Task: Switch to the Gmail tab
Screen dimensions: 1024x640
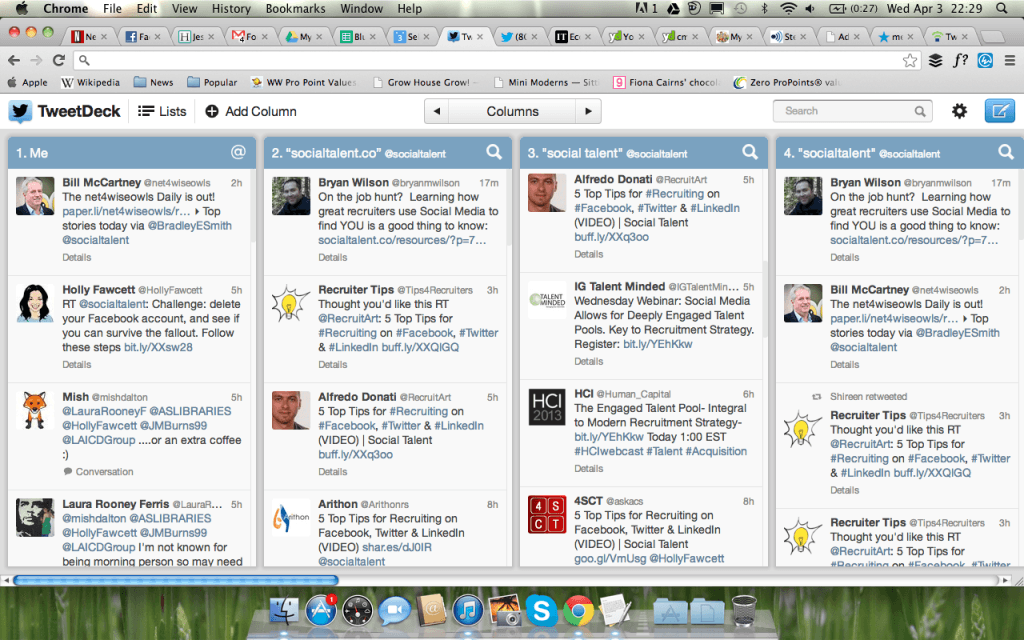Action: pos(250,37)
